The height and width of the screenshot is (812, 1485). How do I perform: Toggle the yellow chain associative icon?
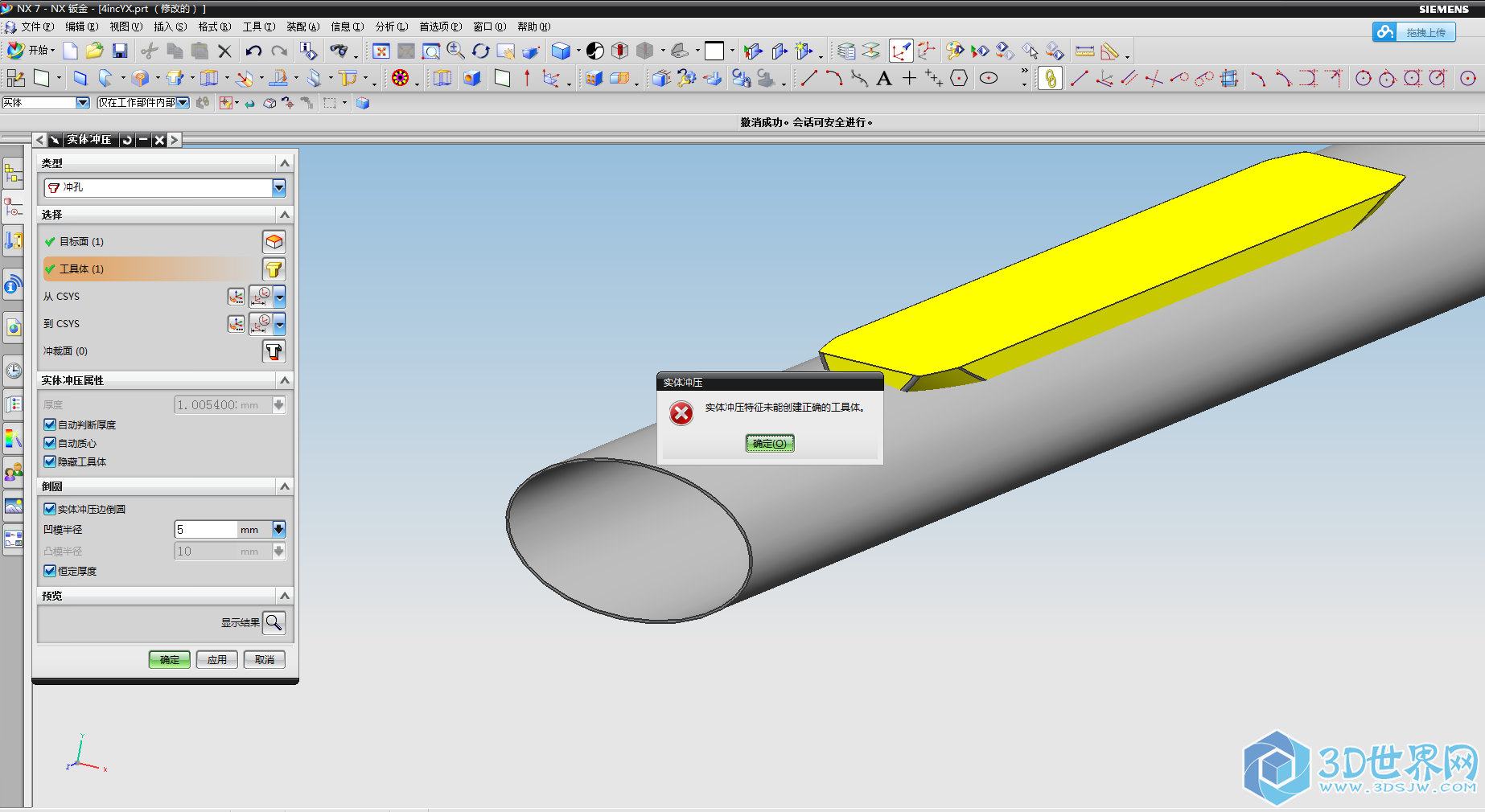[1050, 78]
